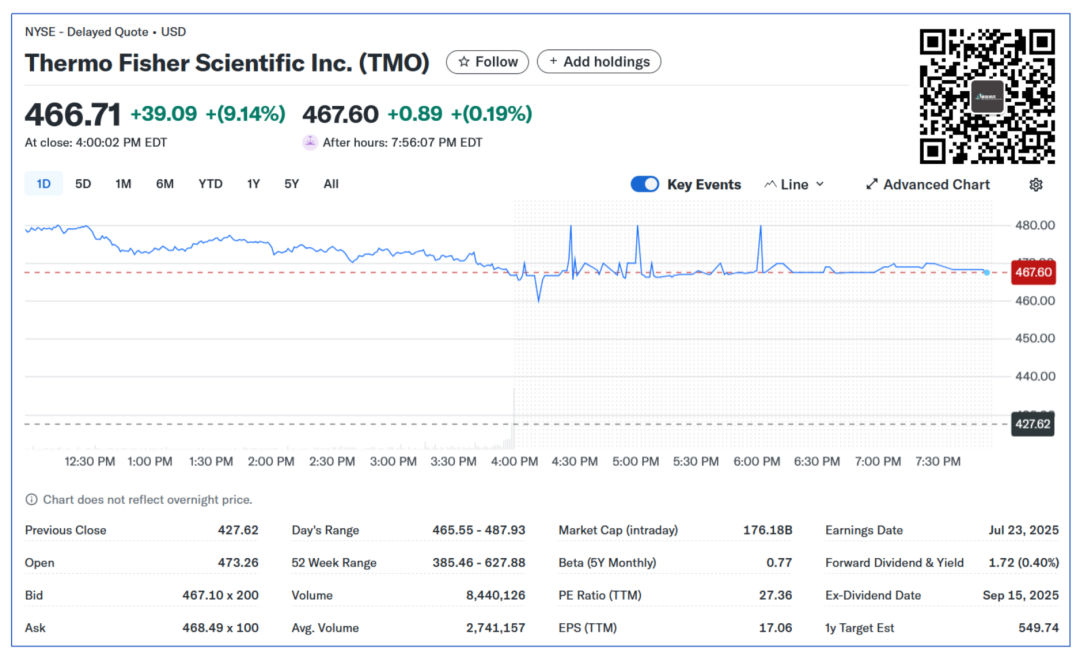Click the PE Ratio value 27.36
The width and height of the screenshot is (1080, 657).
pyautogui.click(x=776, y=595)
